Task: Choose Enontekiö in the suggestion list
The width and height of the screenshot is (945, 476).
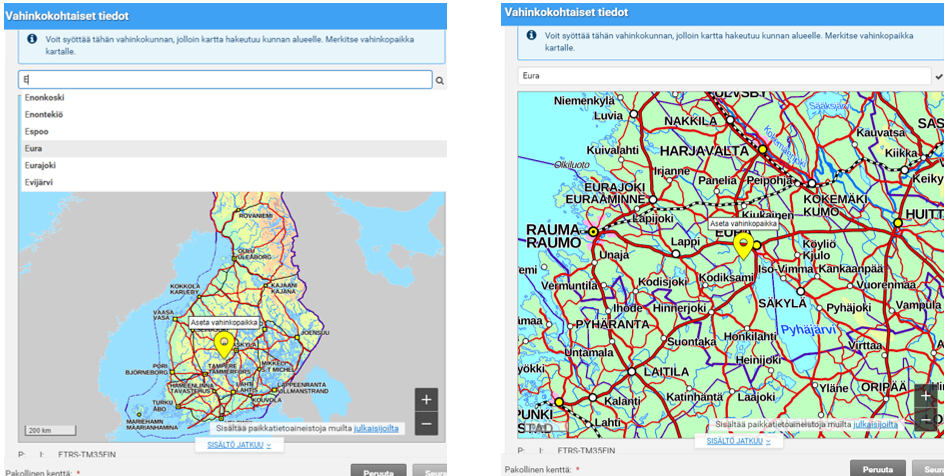Action: click(44, 115)
